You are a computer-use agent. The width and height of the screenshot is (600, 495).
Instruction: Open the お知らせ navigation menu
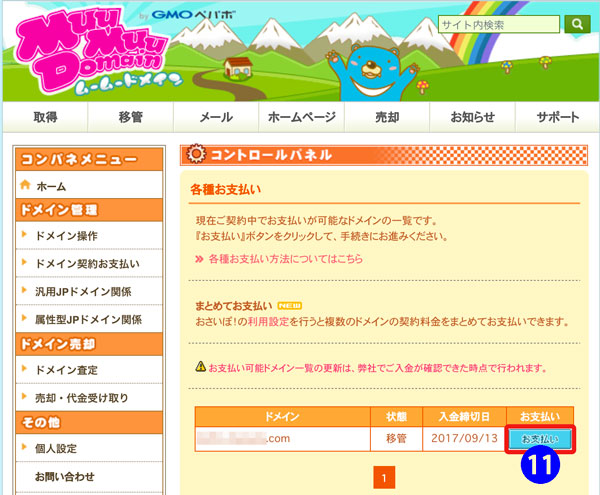coord(473,117)
